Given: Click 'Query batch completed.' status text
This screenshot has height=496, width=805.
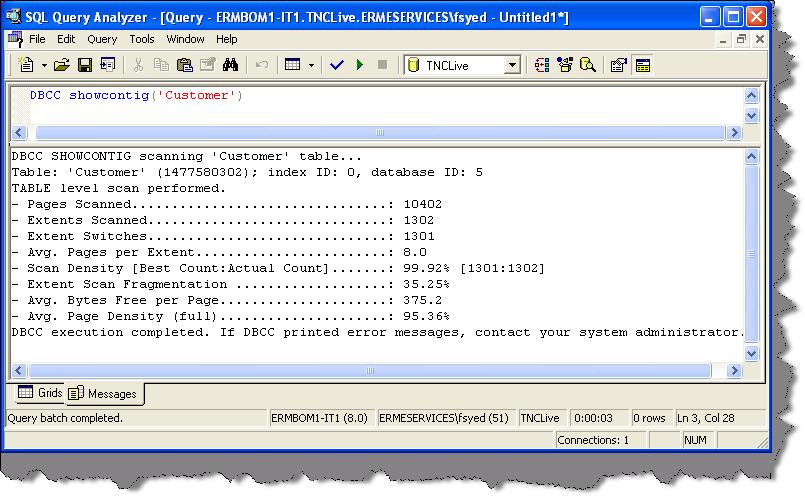Looking at the screenshot, I should coord(65,418).
